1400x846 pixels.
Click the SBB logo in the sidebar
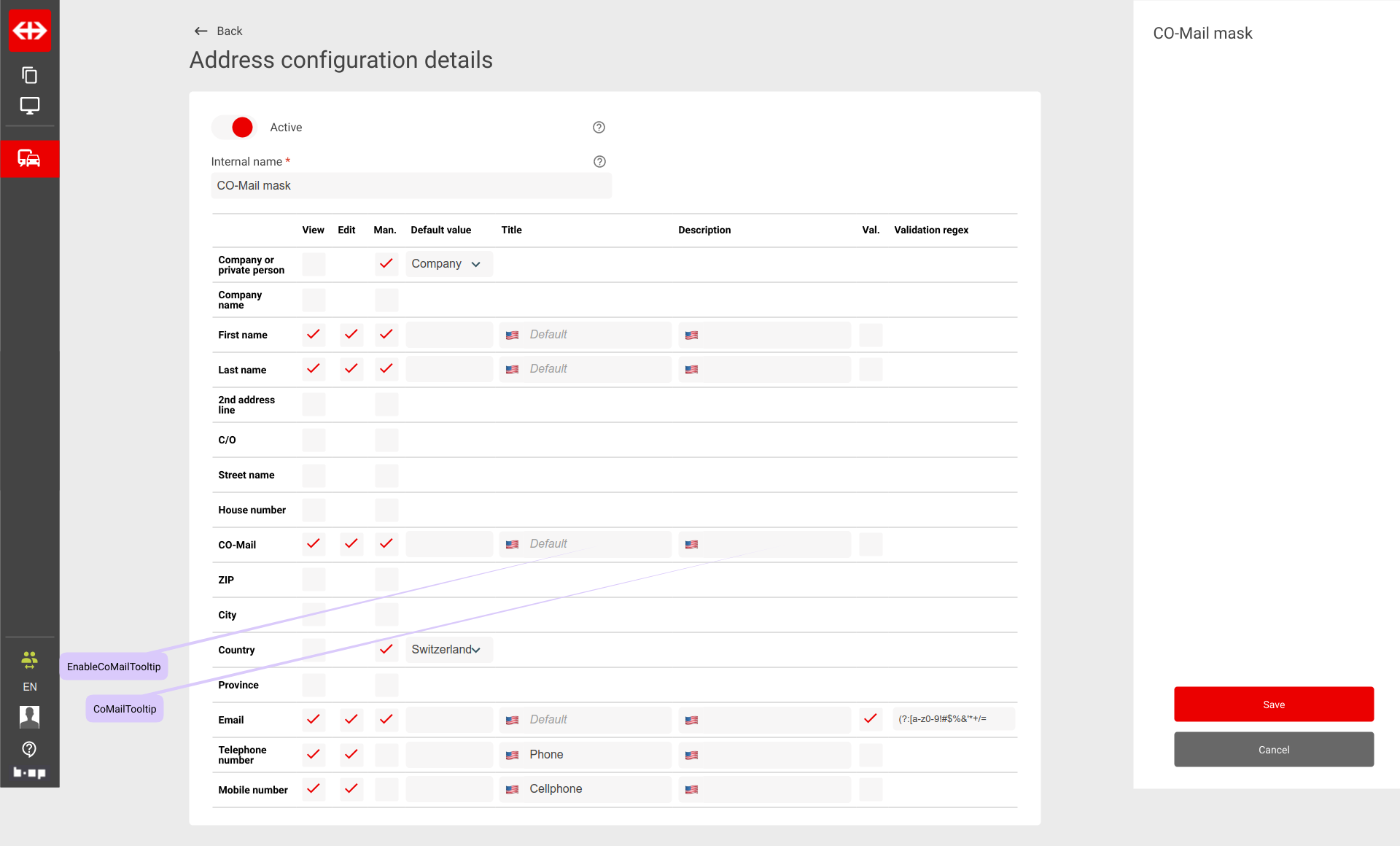tap(30, 31)
